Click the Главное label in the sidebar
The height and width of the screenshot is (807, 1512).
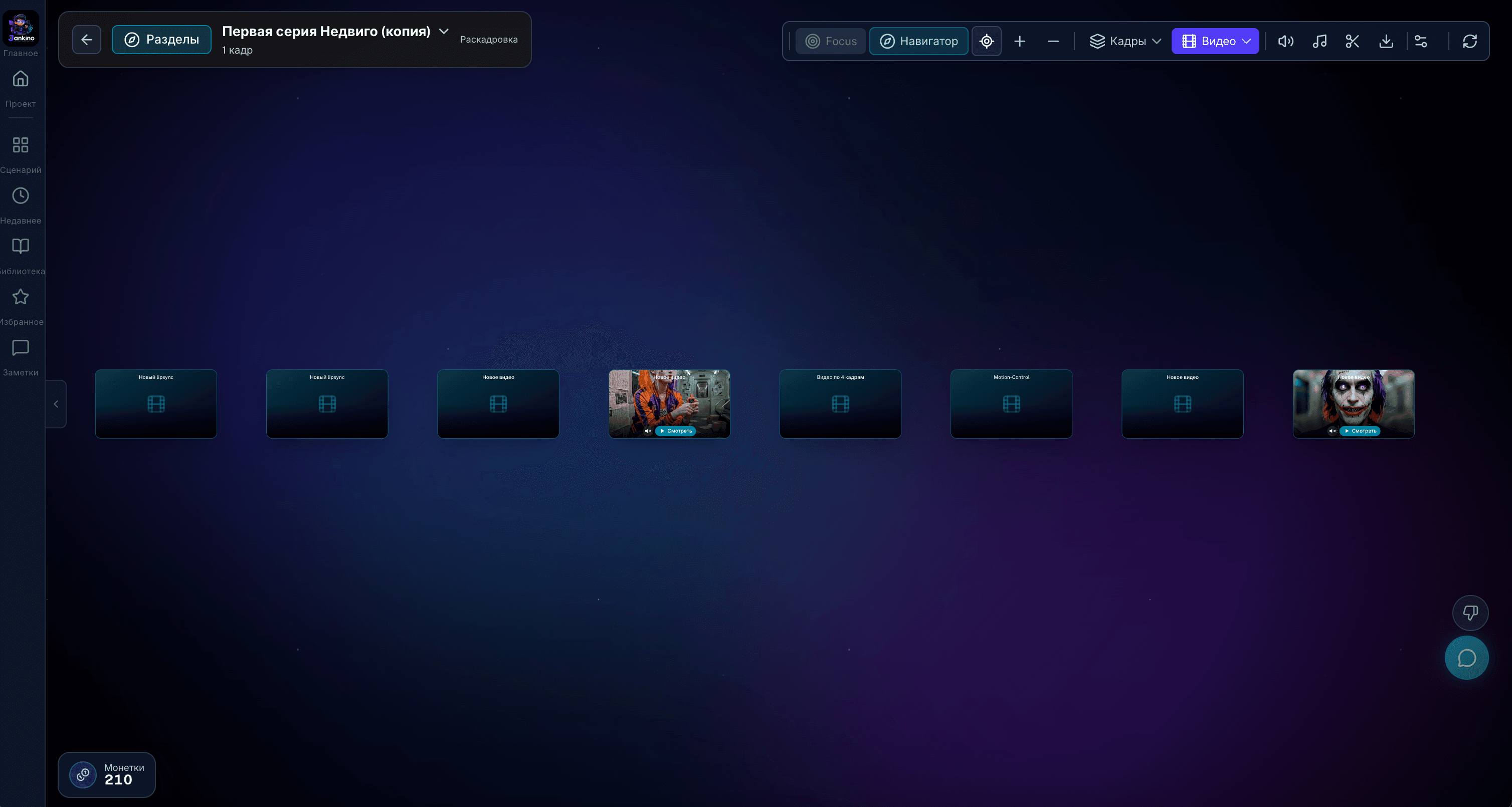tap(21, 54)
